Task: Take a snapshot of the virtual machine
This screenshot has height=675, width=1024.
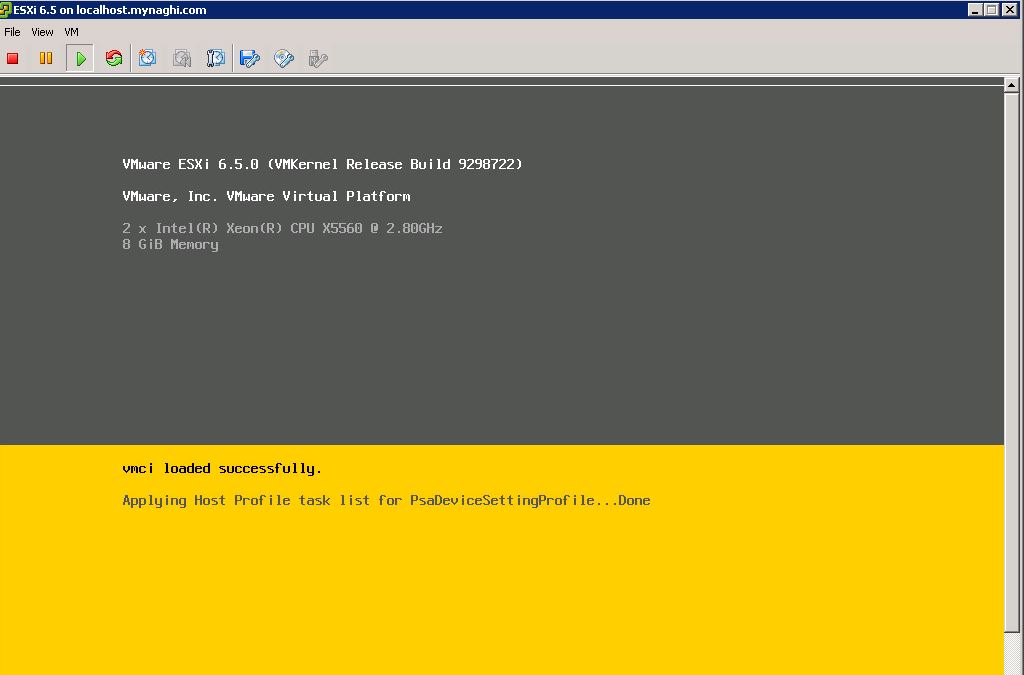Action: pos(148,59)
